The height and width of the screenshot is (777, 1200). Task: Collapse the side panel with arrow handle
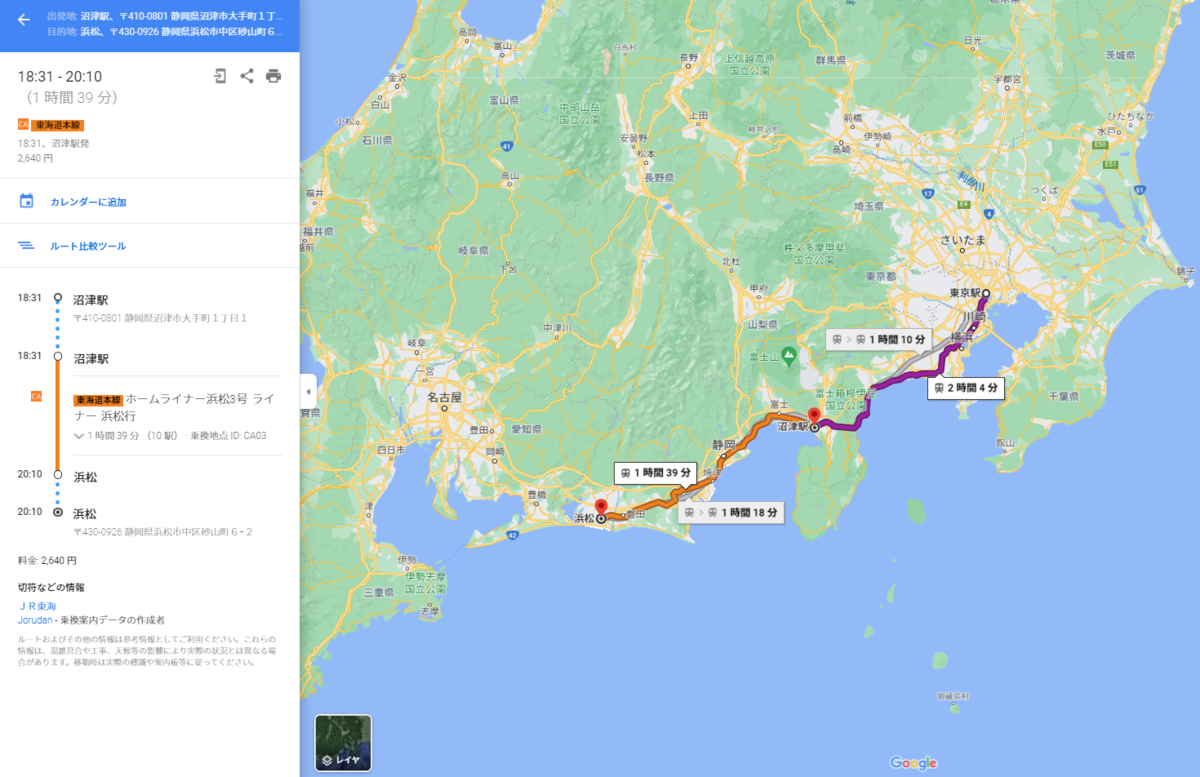point(308,389)
